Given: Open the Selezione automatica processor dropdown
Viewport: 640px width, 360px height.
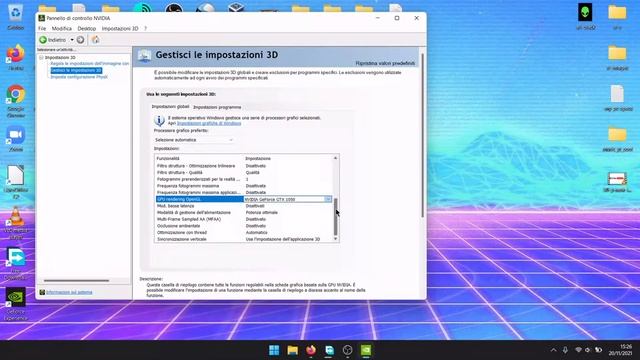Looking at the screenshot, I should [x=194, y=140].
